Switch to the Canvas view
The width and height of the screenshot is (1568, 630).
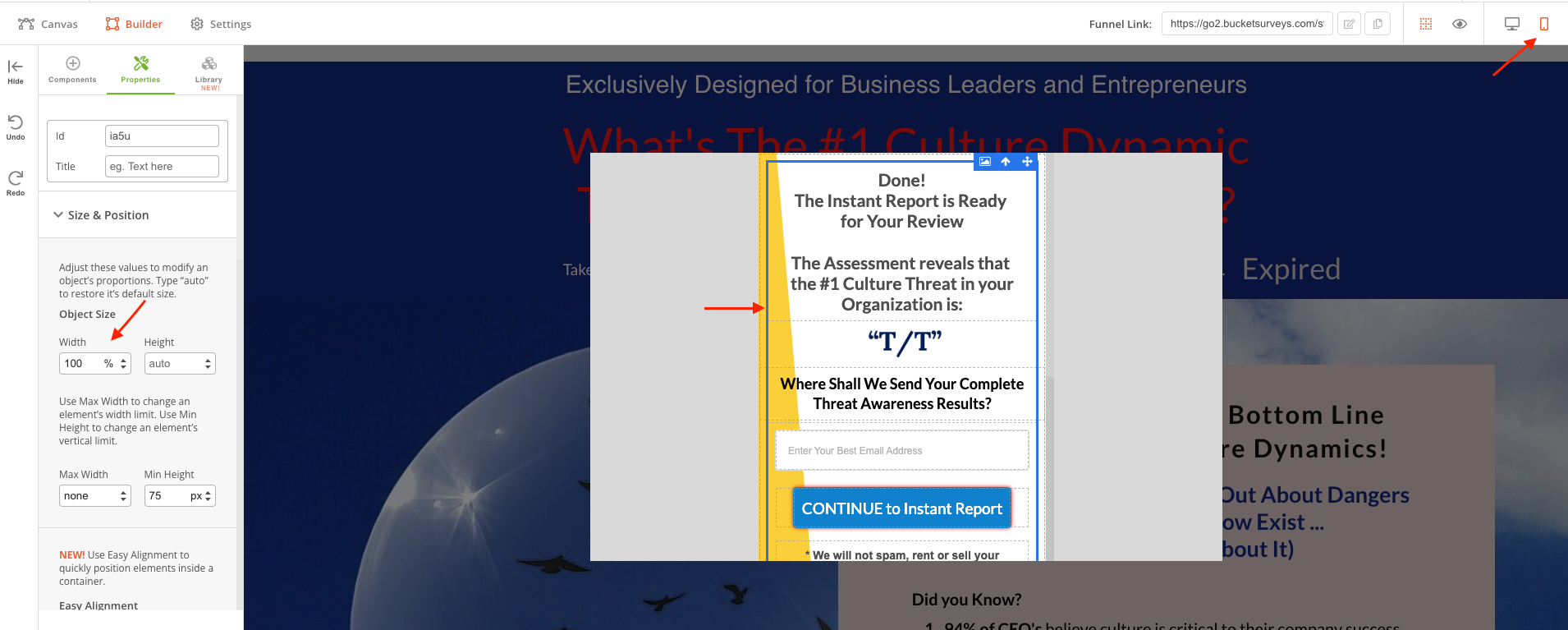click(x=48, y=24)
